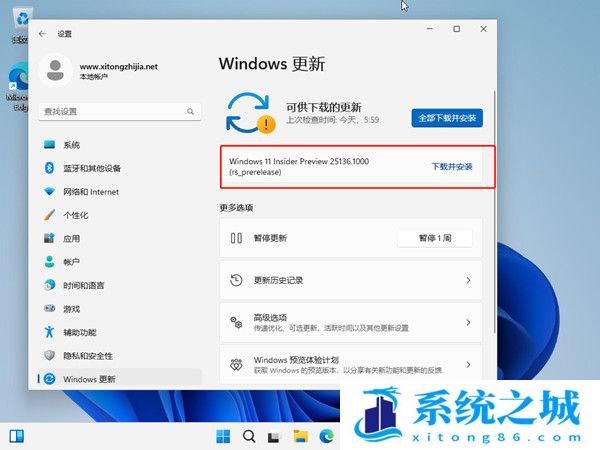
Task: Select 帐户 text in the sidebar
Action: coord(72,262)
